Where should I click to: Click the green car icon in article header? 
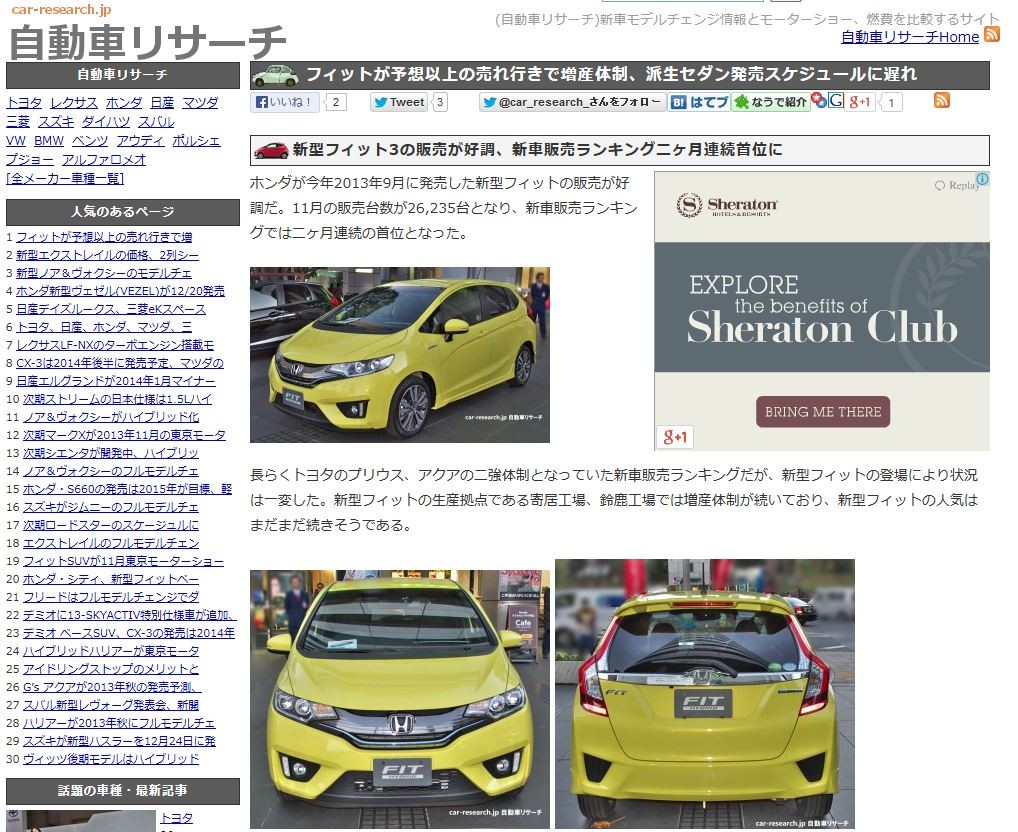tap(275, 76)
